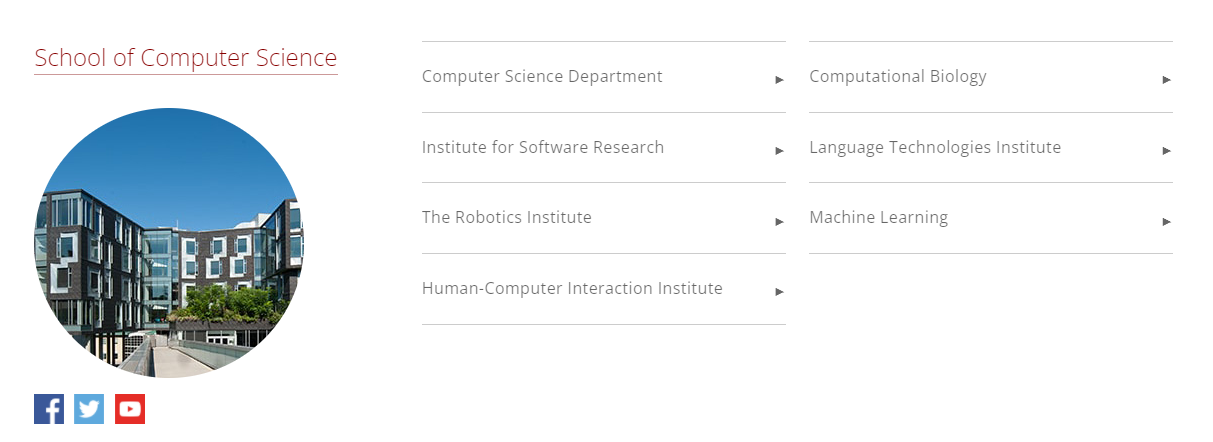Screen dimensions: 1213x442
Task: Click the arrow beside Computational Biology
Action: coord(1167,79)
